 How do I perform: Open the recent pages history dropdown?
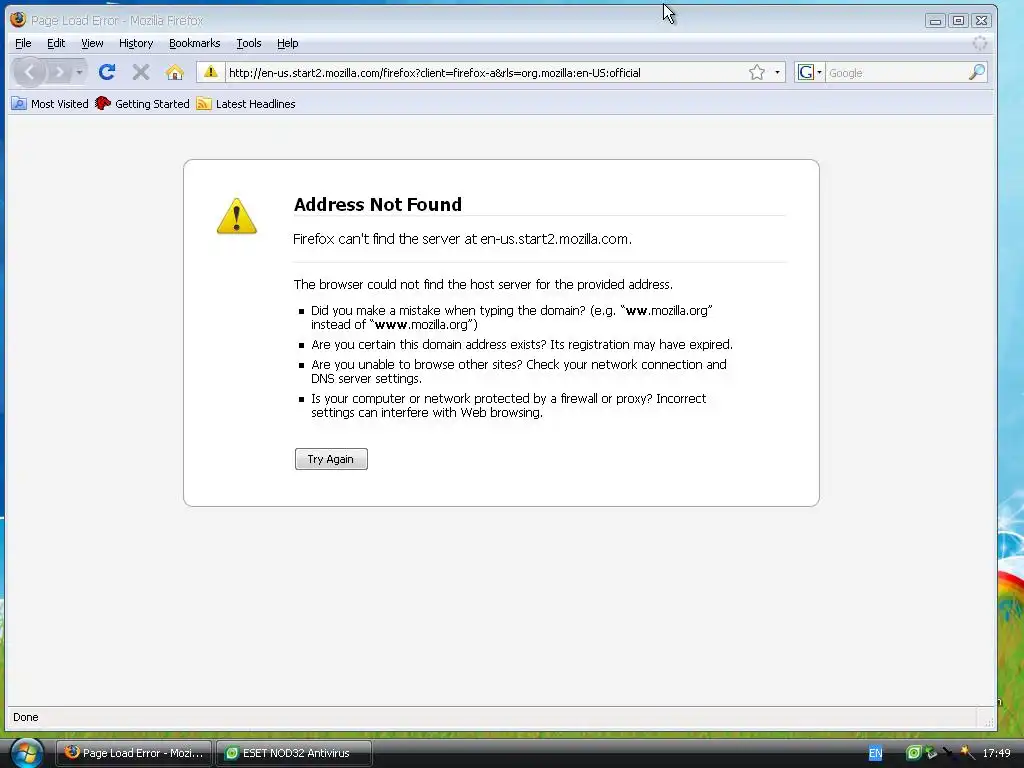click(x=79, y=72)
